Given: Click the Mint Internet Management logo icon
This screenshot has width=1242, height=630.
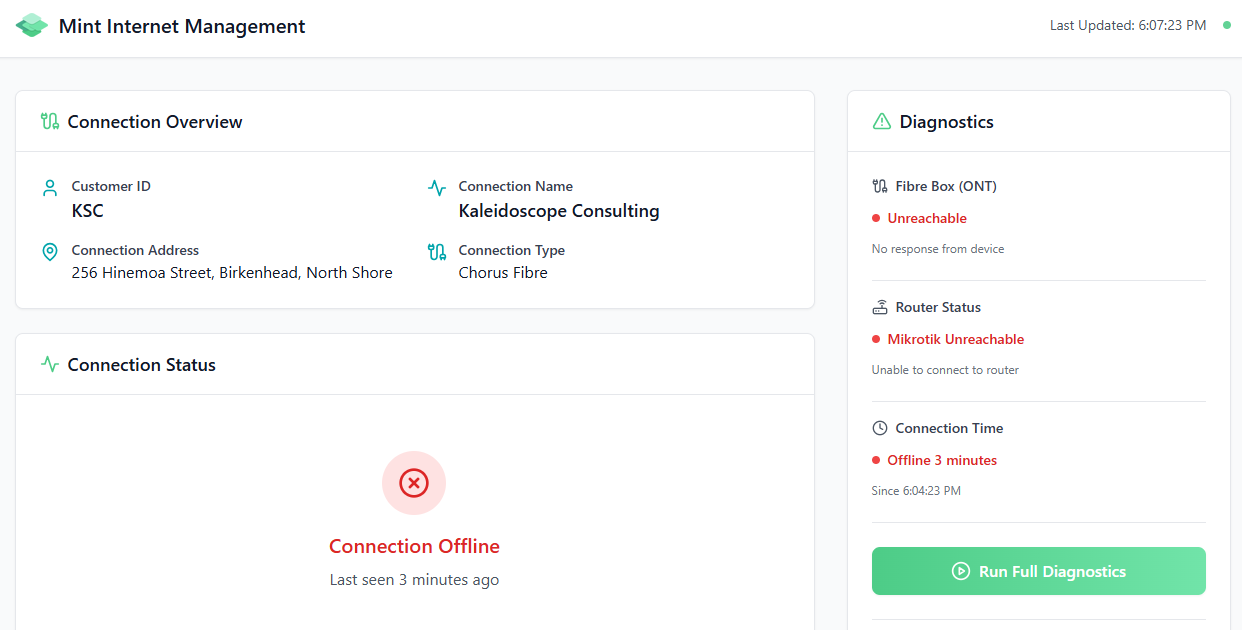Looking at the screenshot, I should pyautogui.click(x=31, y=24).
